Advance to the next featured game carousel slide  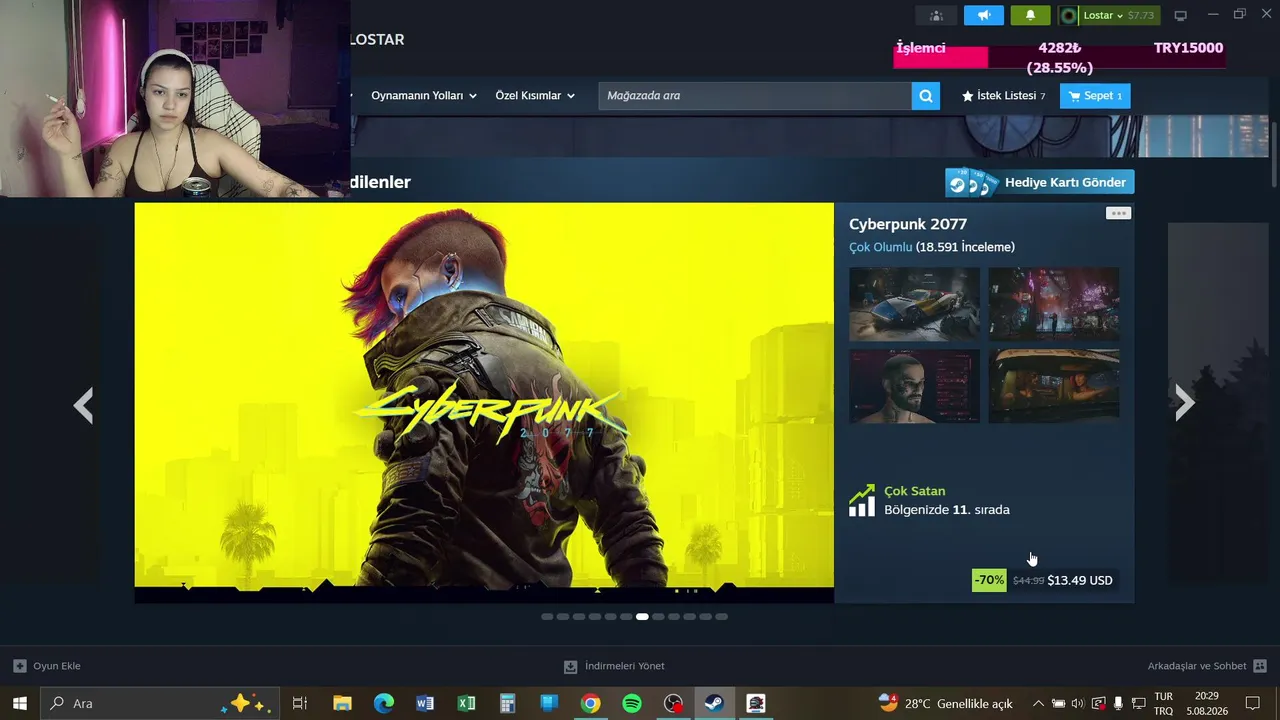click(x=1185, y=403)
